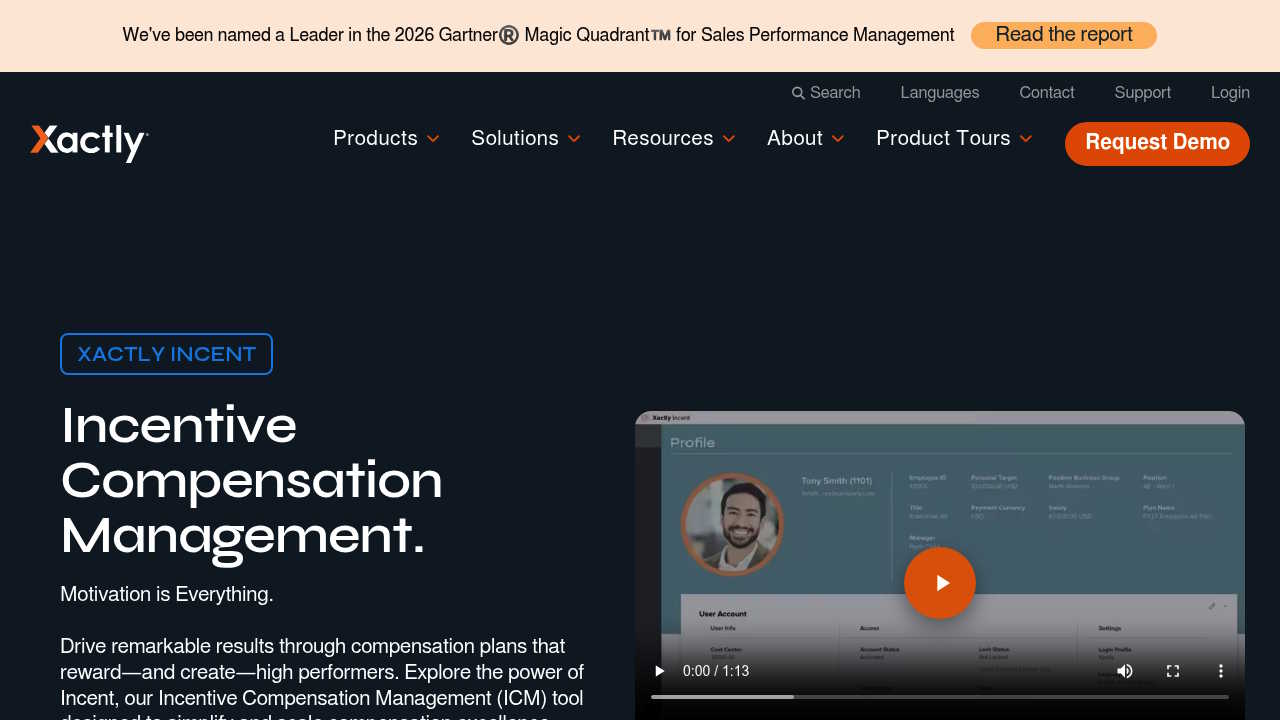Expand About chevron arrow

click(x=838, y=139)
